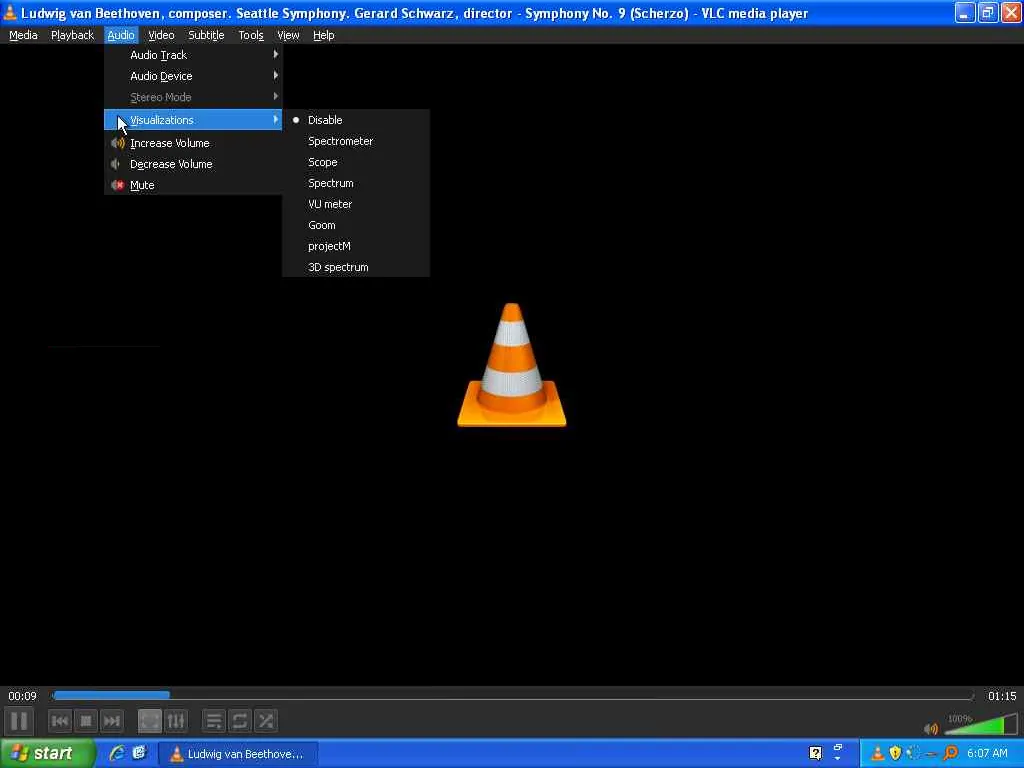Skip to the next track
The height and width of the screenshot is (768, 1024).
(112, 721)
